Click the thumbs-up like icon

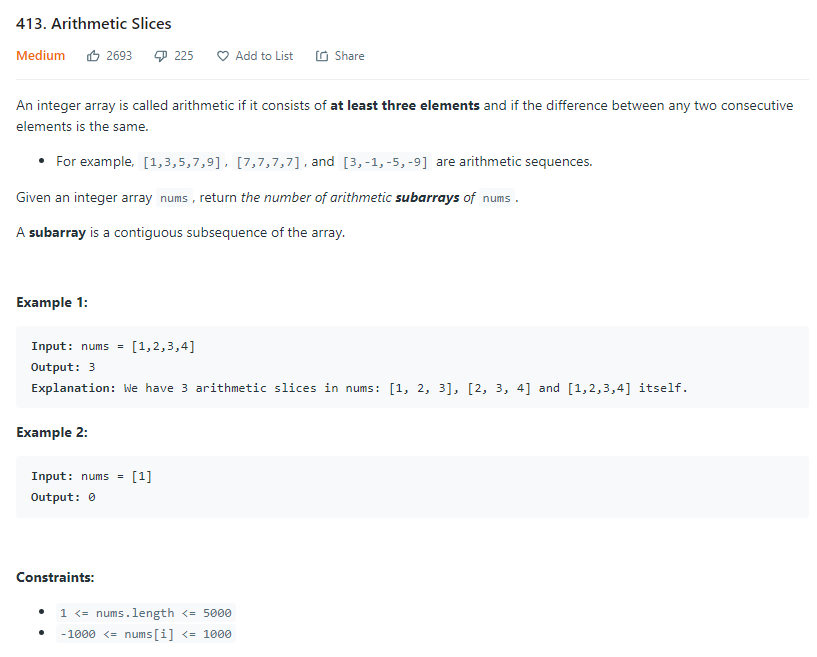coord(93,56)
